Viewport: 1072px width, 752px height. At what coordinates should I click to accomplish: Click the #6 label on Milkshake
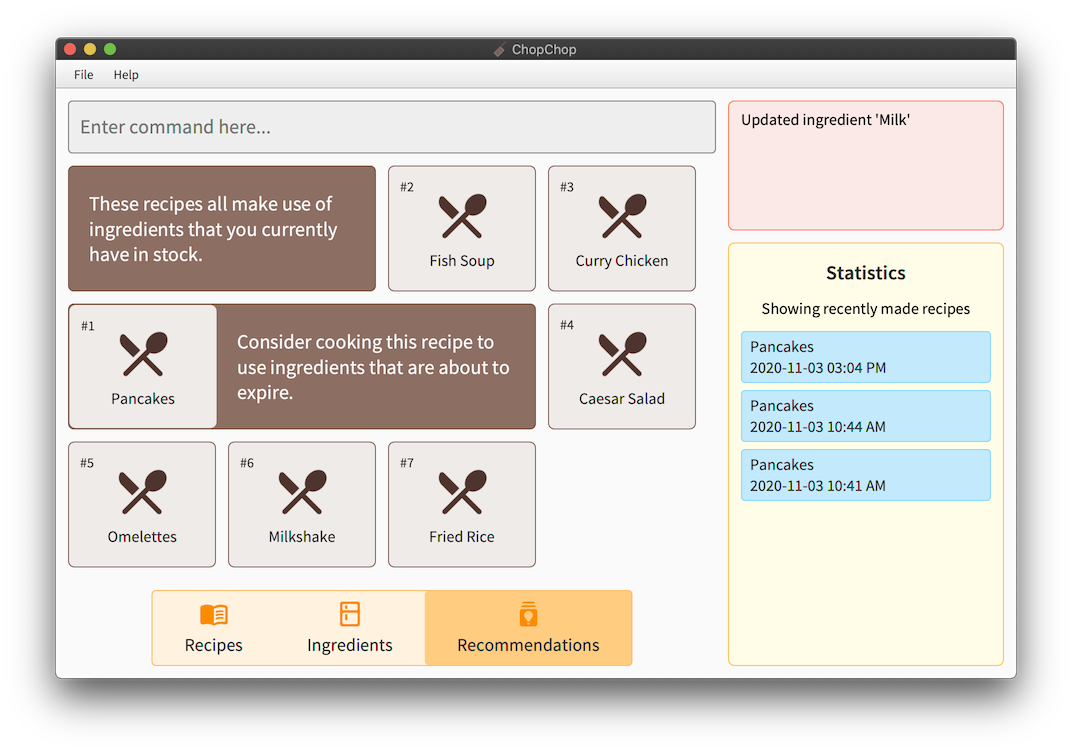(x=247, y=464)
